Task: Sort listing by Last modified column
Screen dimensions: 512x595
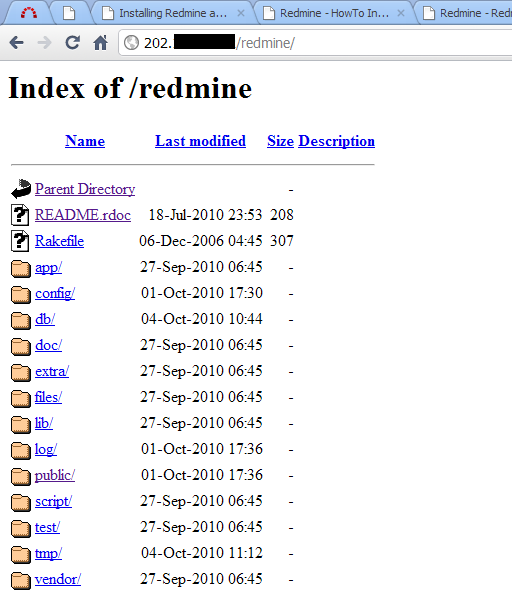Action: (200, 141)
